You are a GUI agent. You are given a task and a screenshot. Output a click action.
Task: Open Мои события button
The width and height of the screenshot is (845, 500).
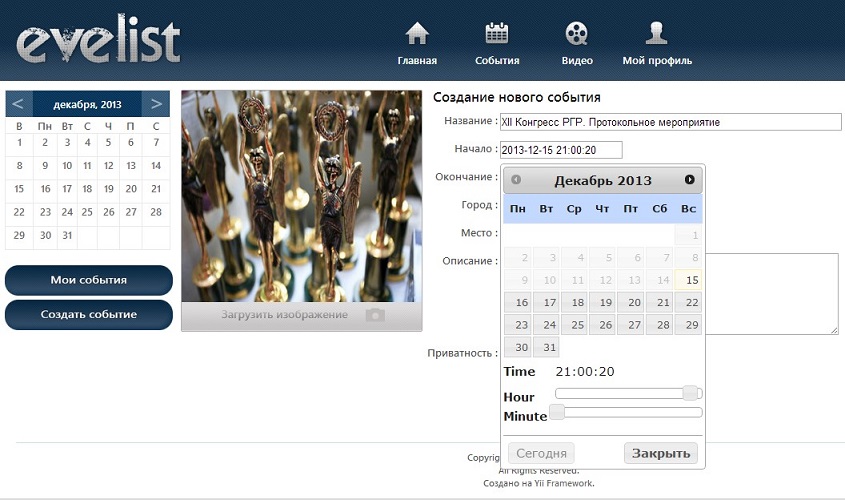tap(89, 280)
